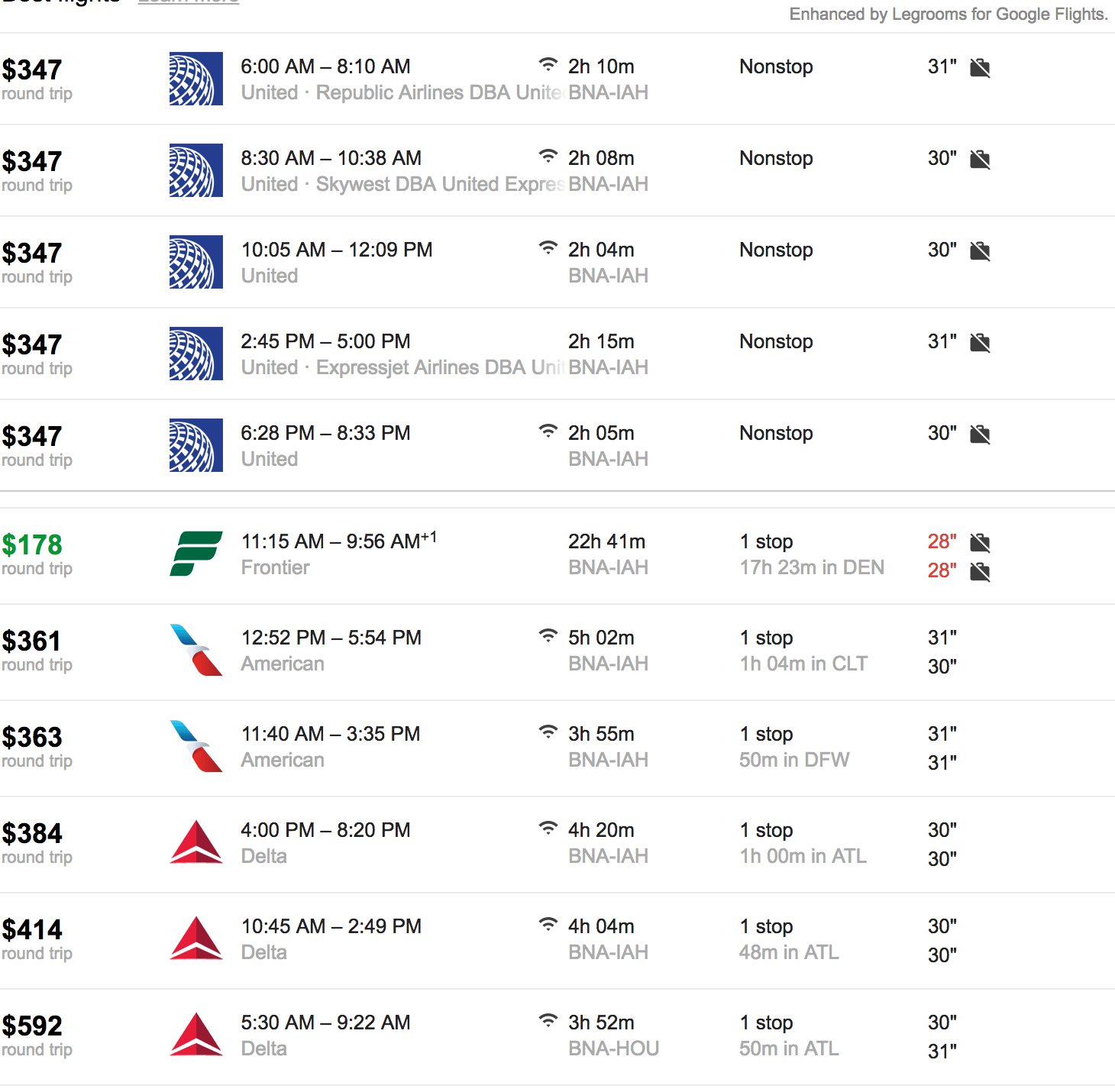Click Wi-Fi icon on 6:28 PM flight
The image size is (1115, 1092).
[x=548, y=431]
